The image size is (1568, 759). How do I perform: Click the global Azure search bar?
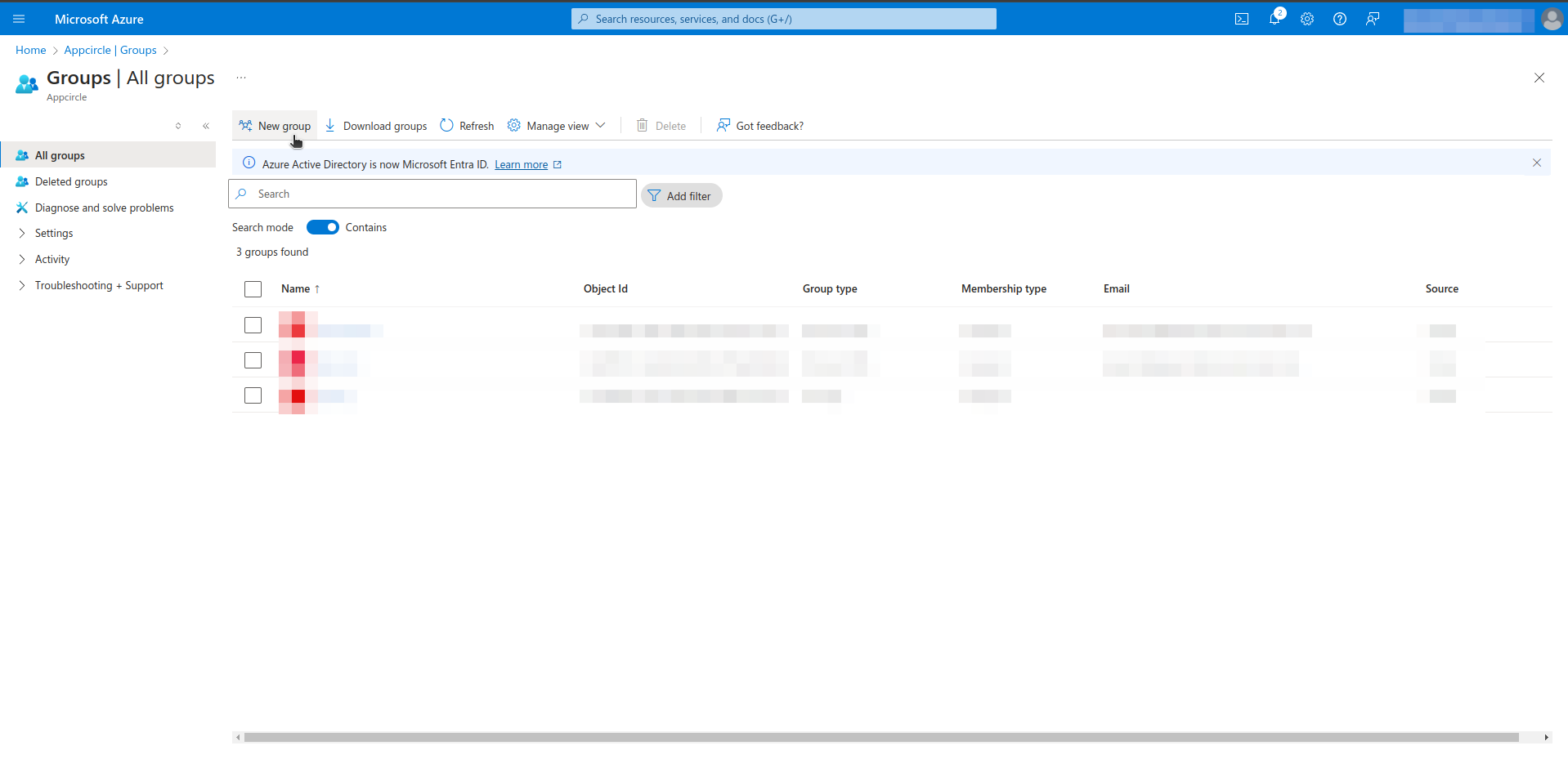point(783,19)
